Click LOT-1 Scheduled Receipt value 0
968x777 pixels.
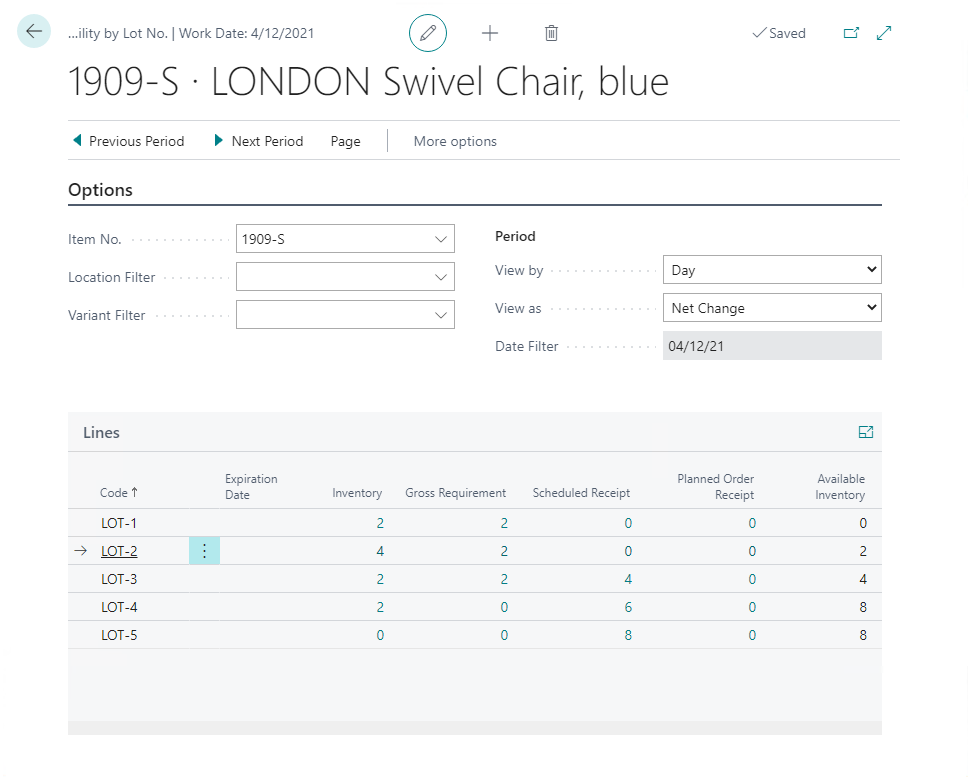[628, 523]
